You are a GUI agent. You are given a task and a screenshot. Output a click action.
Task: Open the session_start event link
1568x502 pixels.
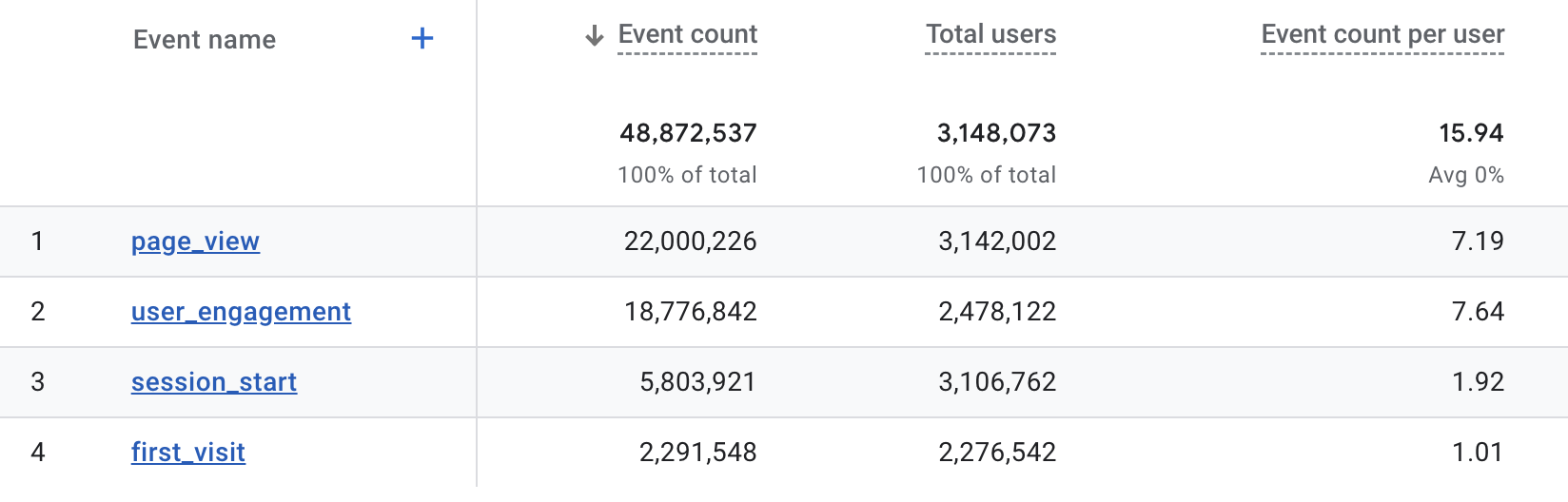point(214,382)
